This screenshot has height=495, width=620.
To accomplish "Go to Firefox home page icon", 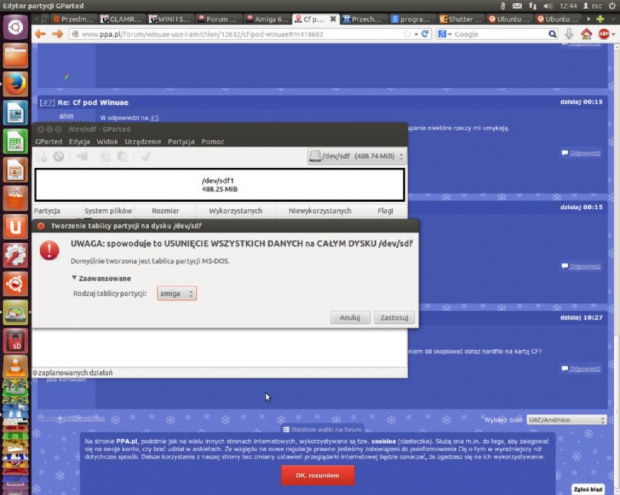I will coord(586,34).
